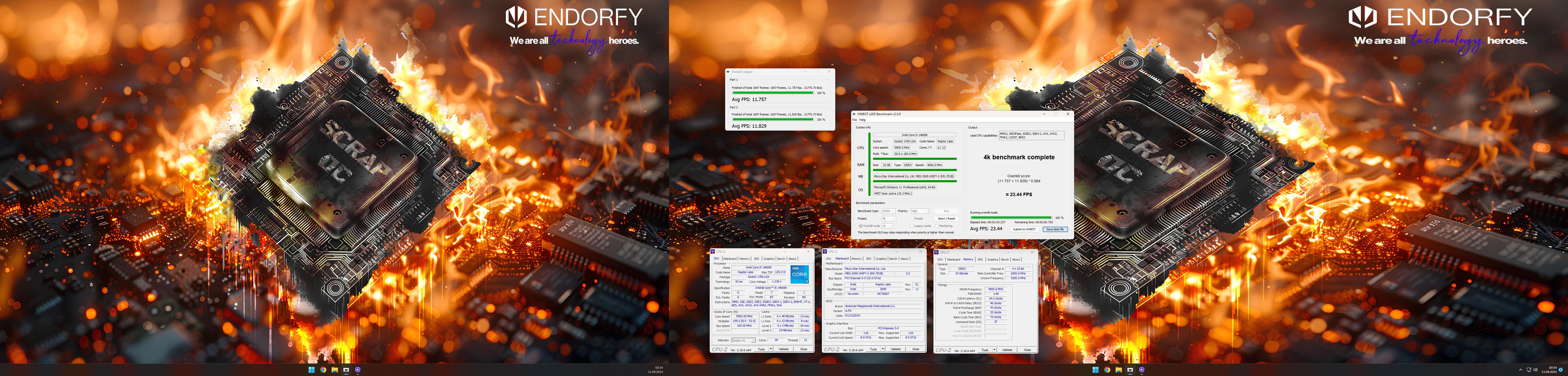The width and height of the screenshot is (1568, 376).
Task: Click Close button in CPU-Z Memory window
Action: coord(1028,350)
